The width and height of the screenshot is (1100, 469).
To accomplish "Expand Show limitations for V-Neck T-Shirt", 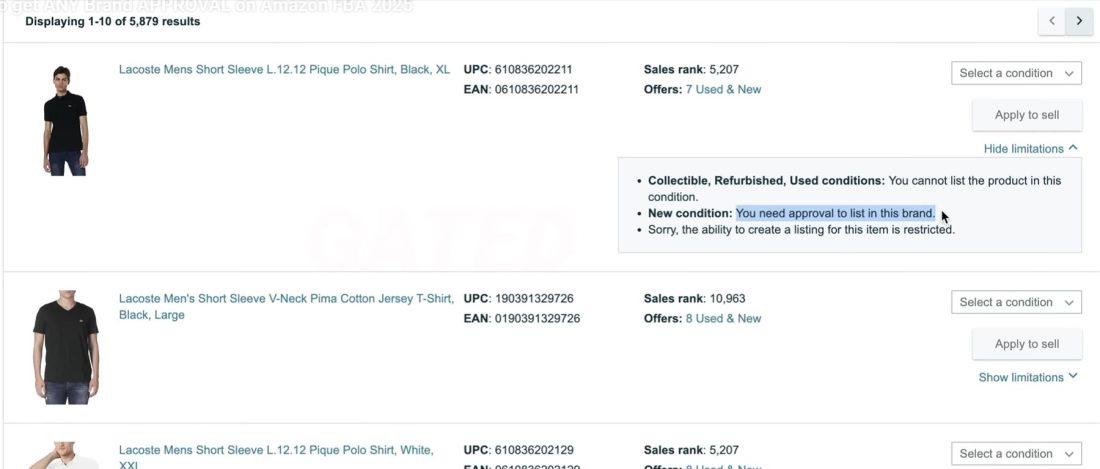I will coord(1027,377).
